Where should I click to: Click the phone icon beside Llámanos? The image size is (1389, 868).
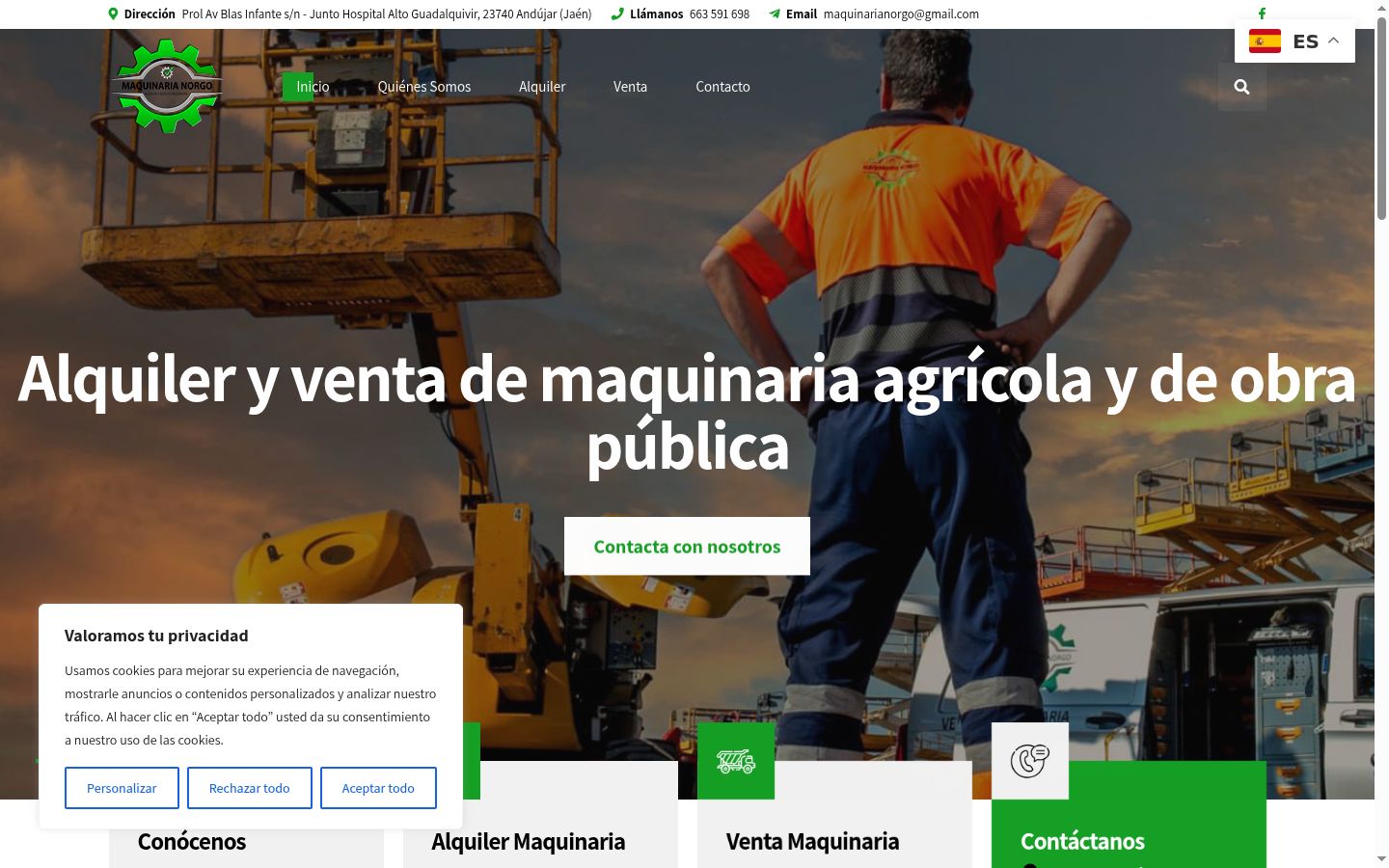pos(618,14)
